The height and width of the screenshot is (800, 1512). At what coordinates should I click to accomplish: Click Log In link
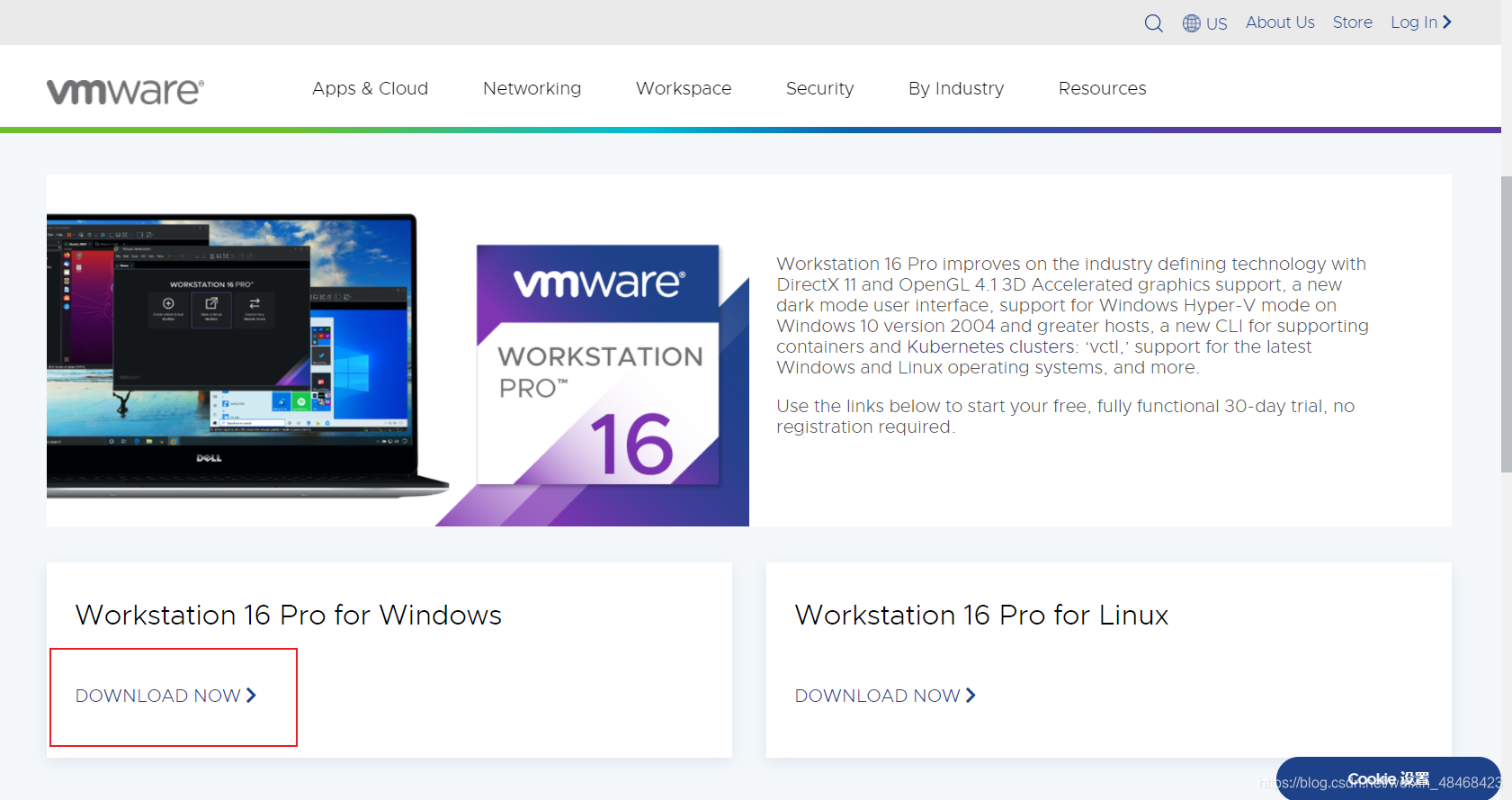(1421, 22)
